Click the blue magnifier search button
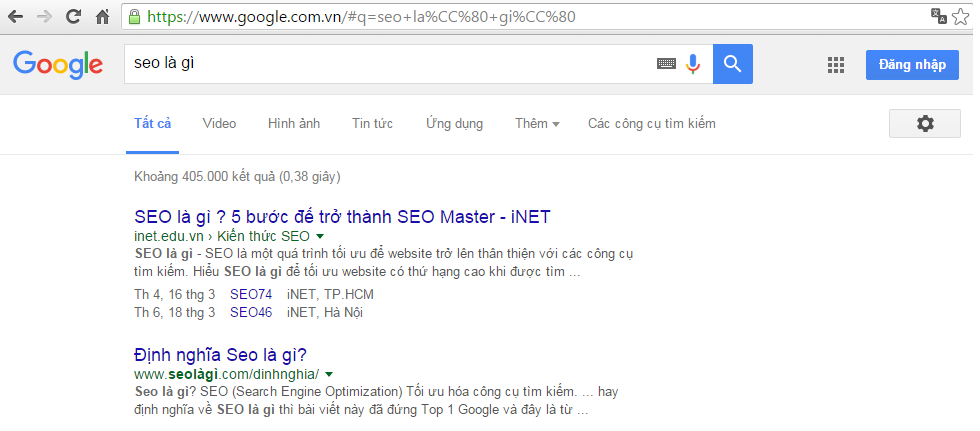 click(x=732, y=64)
